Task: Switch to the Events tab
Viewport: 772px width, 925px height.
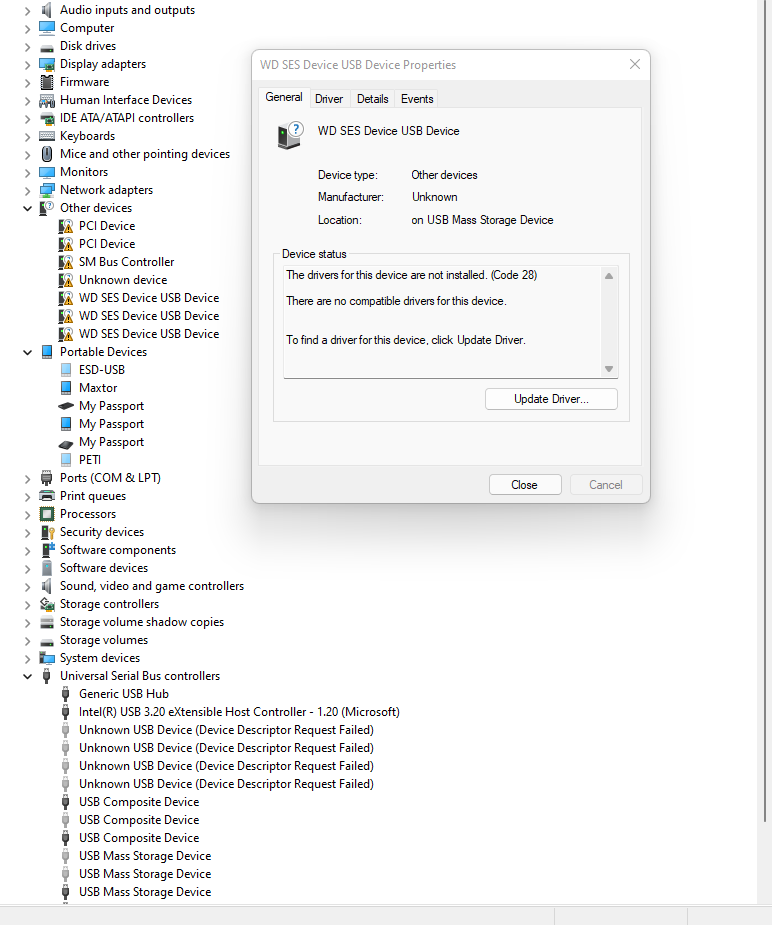Action: pyautogui.click(x=417, y=99)
